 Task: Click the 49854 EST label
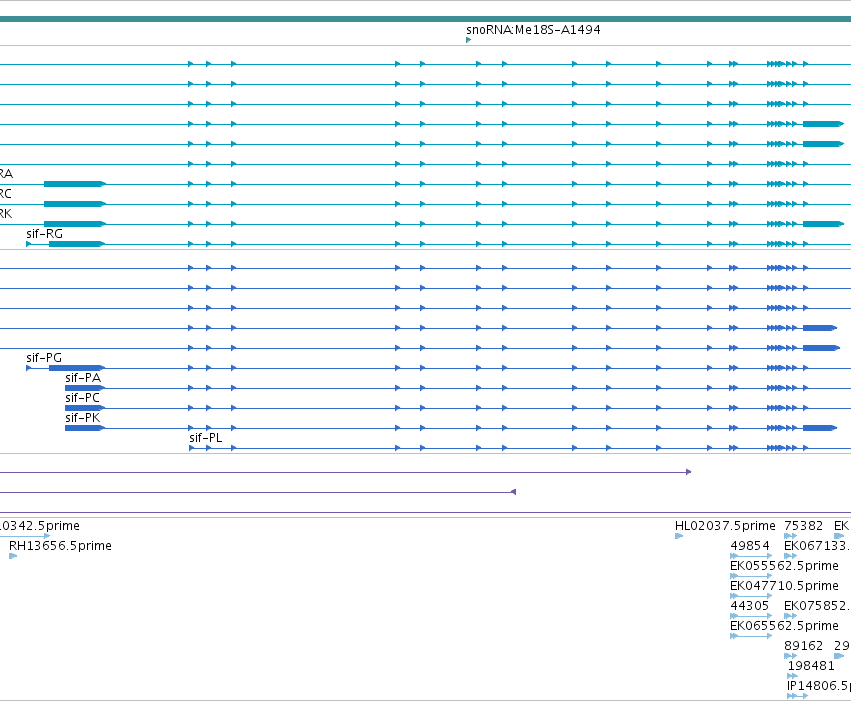(750, 546)
